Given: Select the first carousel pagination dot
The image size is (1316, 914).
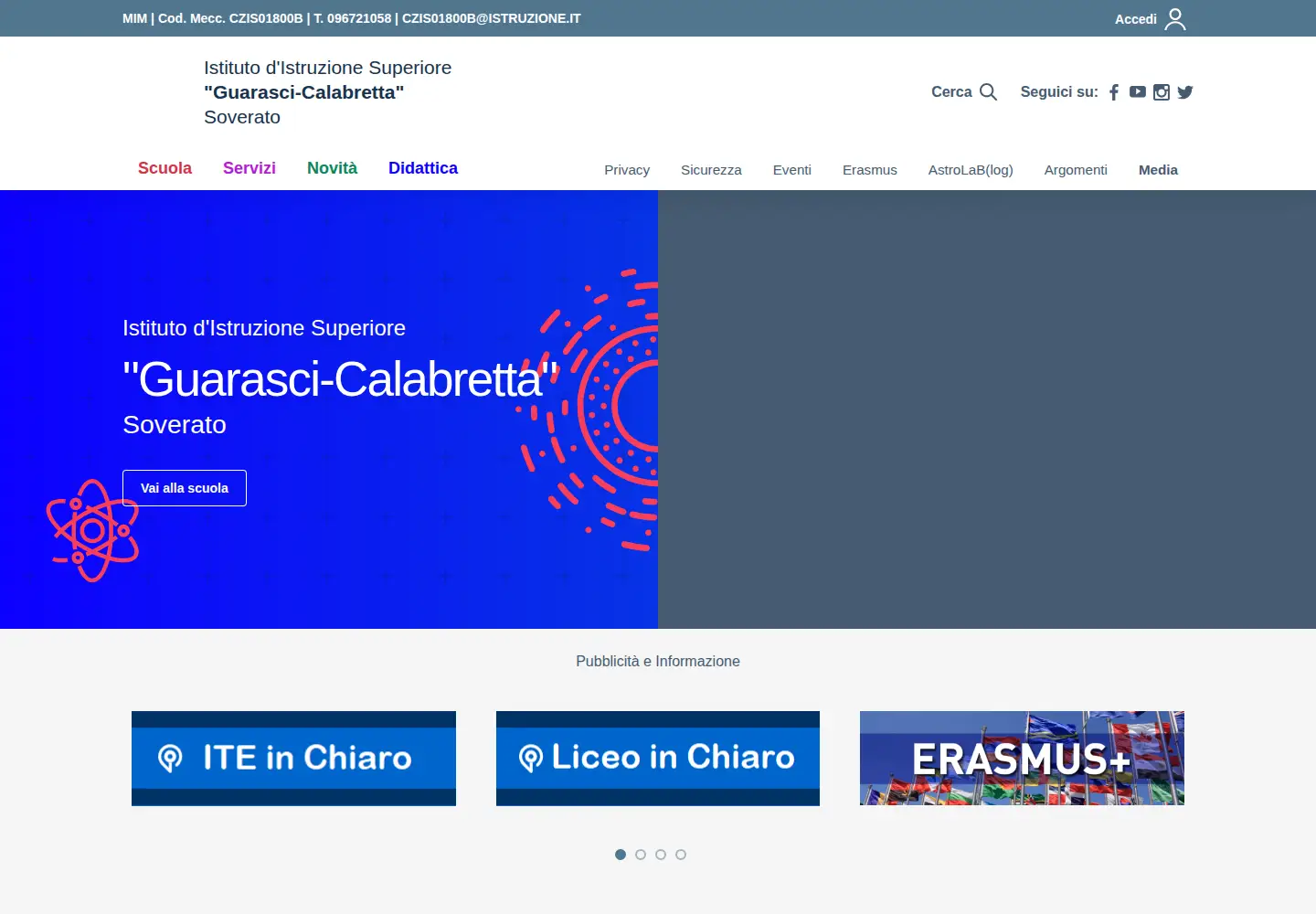Looking at the screenshot, I should [x=621, y=855].
